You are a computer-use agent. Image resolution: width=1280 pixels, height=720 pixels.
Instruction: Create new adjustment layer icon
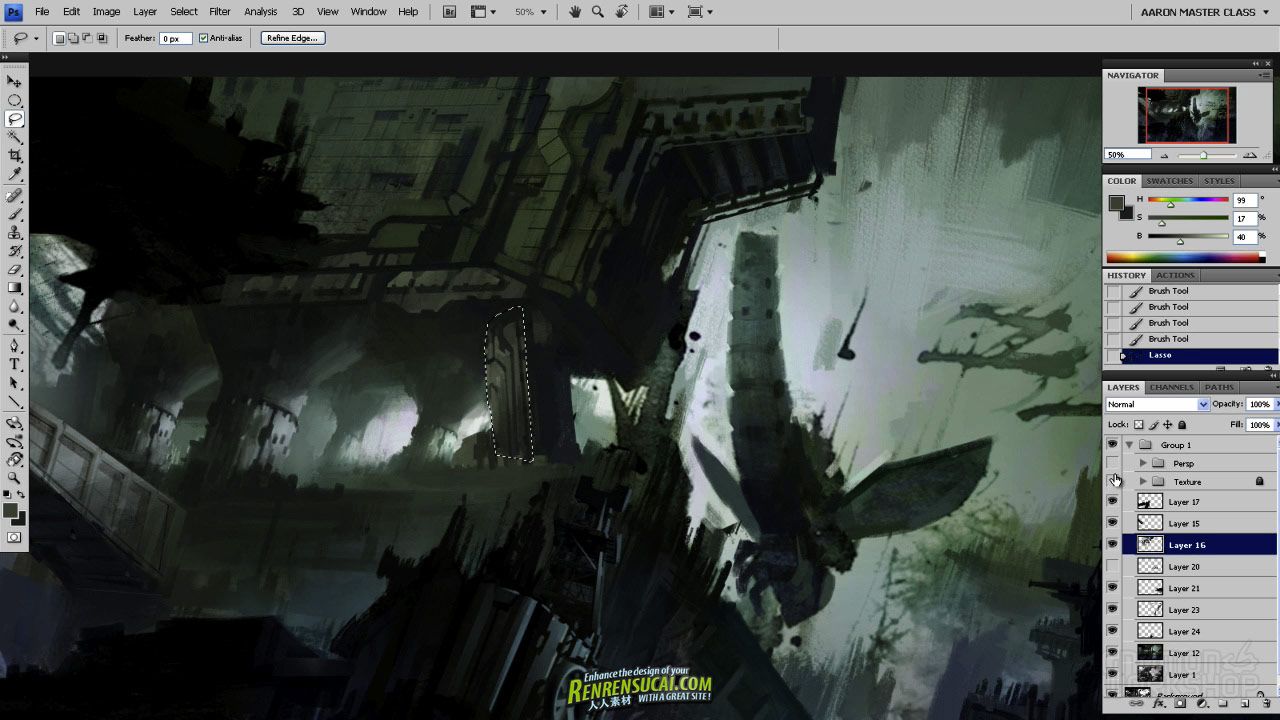point(1201,704)
